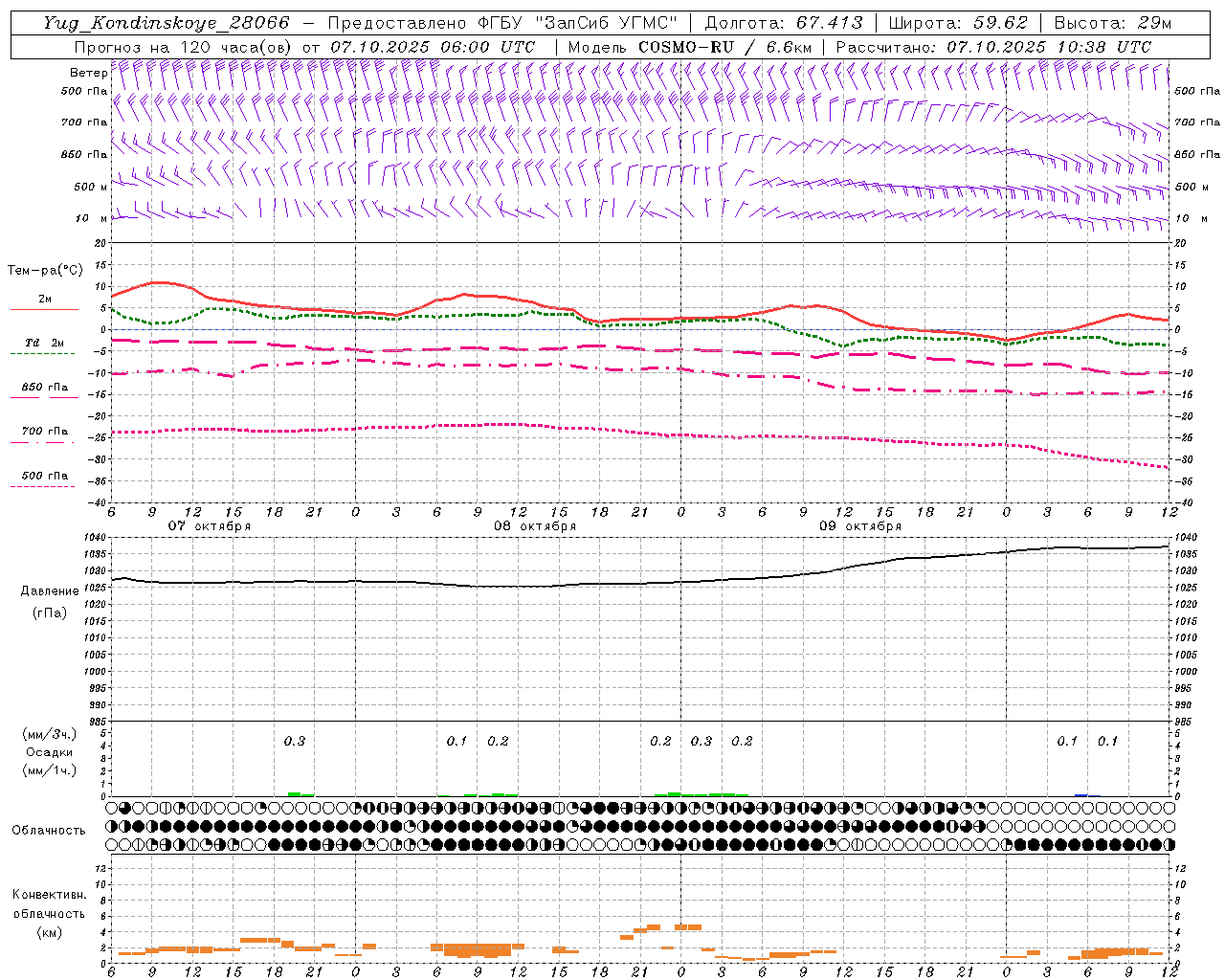
Task: Click the Td 2м dew point legend entry
Action: 45,343
